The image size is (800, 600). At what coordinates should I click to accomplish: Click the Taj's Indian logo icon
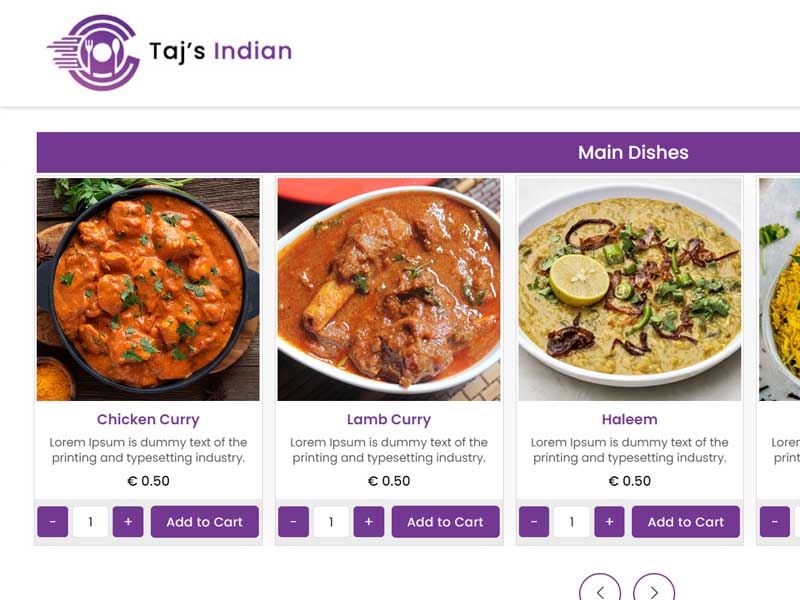[94, 52]
